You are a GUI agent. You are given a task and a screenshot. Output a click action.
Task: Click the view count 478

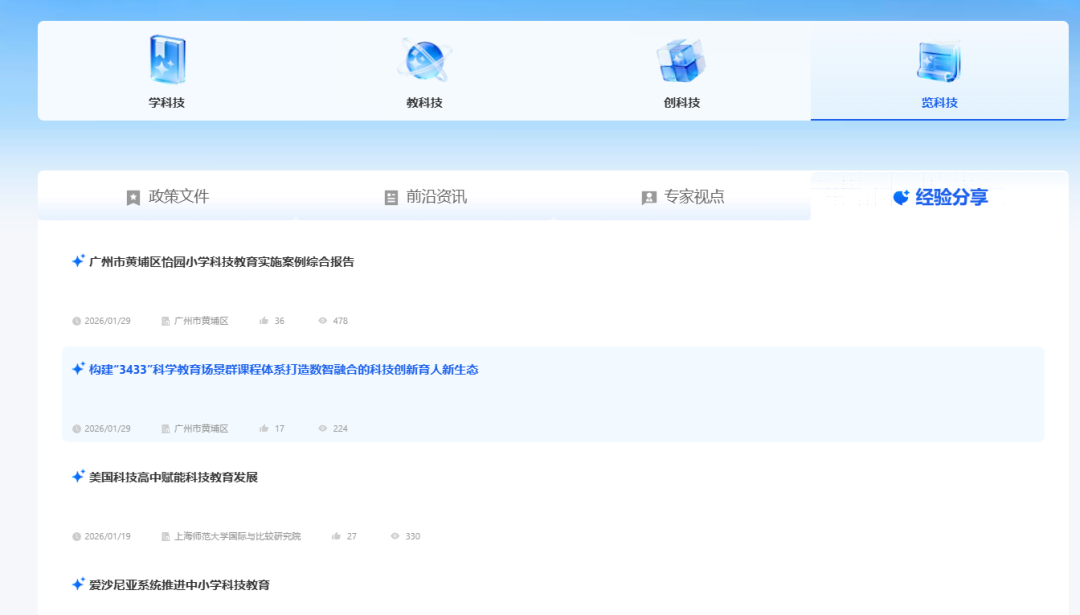(340, 321)
